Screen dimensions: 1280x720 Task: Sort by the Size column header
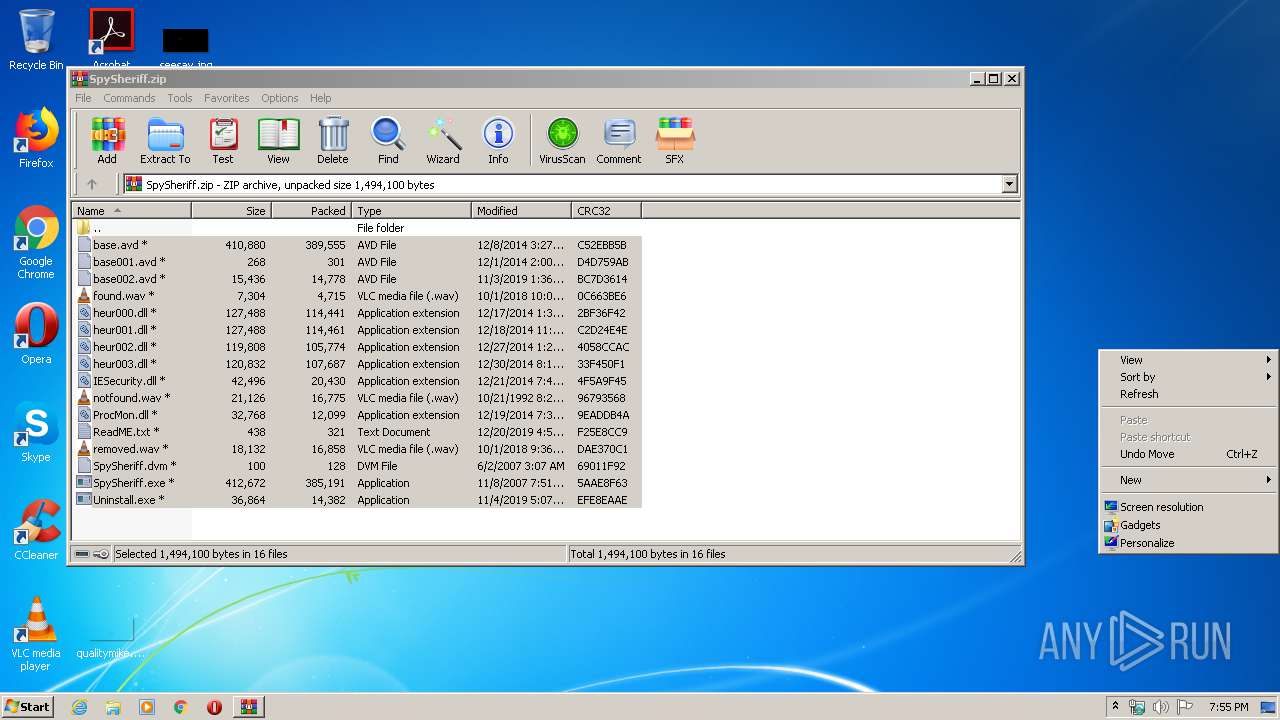(x=231, y=211)
